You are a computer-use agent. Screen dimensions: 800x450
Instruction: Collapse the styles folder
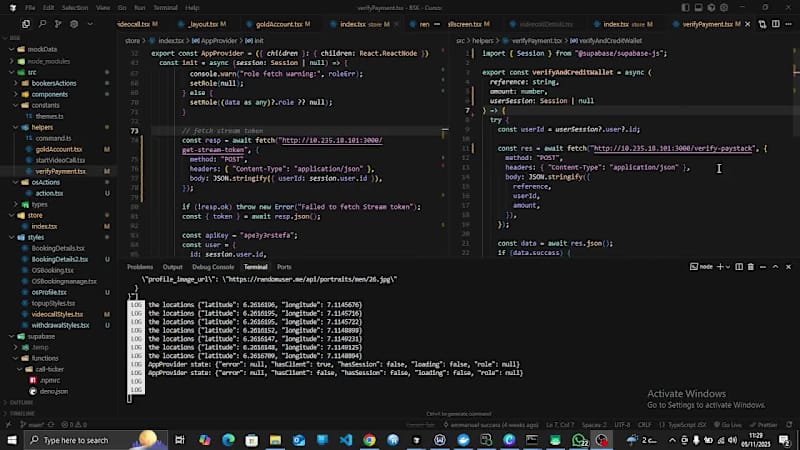(x=36, y=237)
